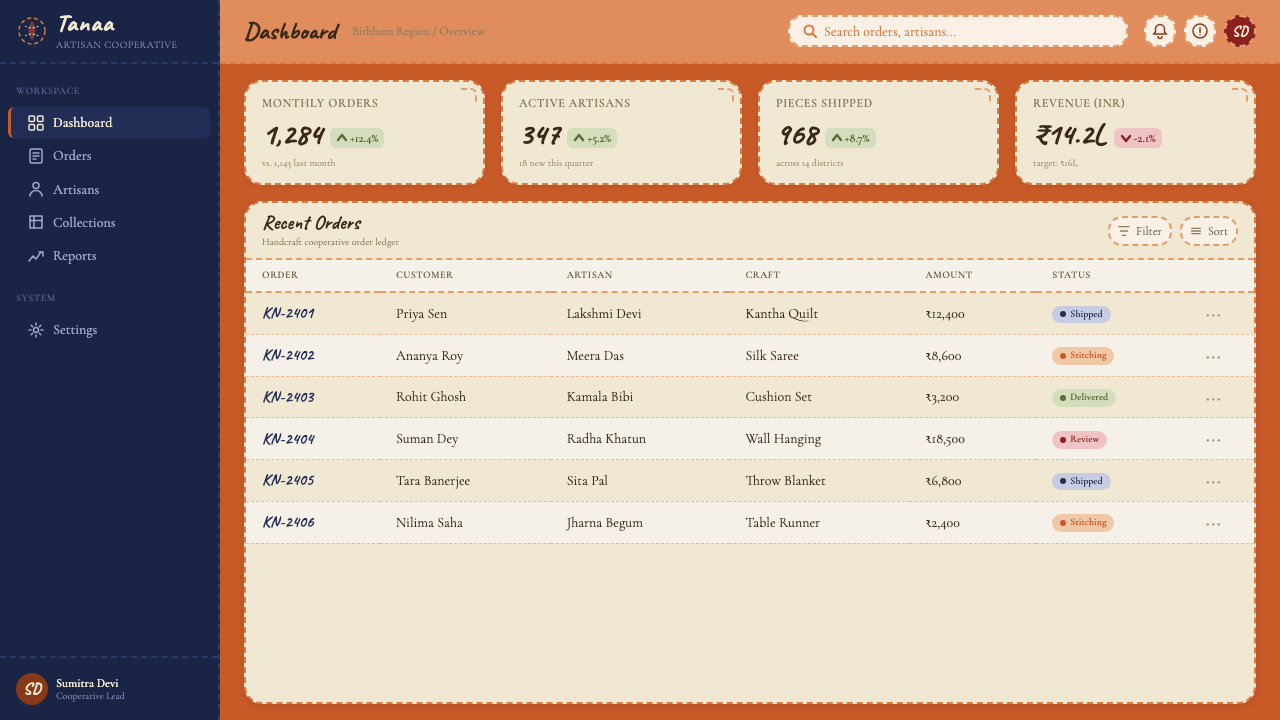
Task: Click Review status badge for Suman Dey
Action: click(1080, 439)
